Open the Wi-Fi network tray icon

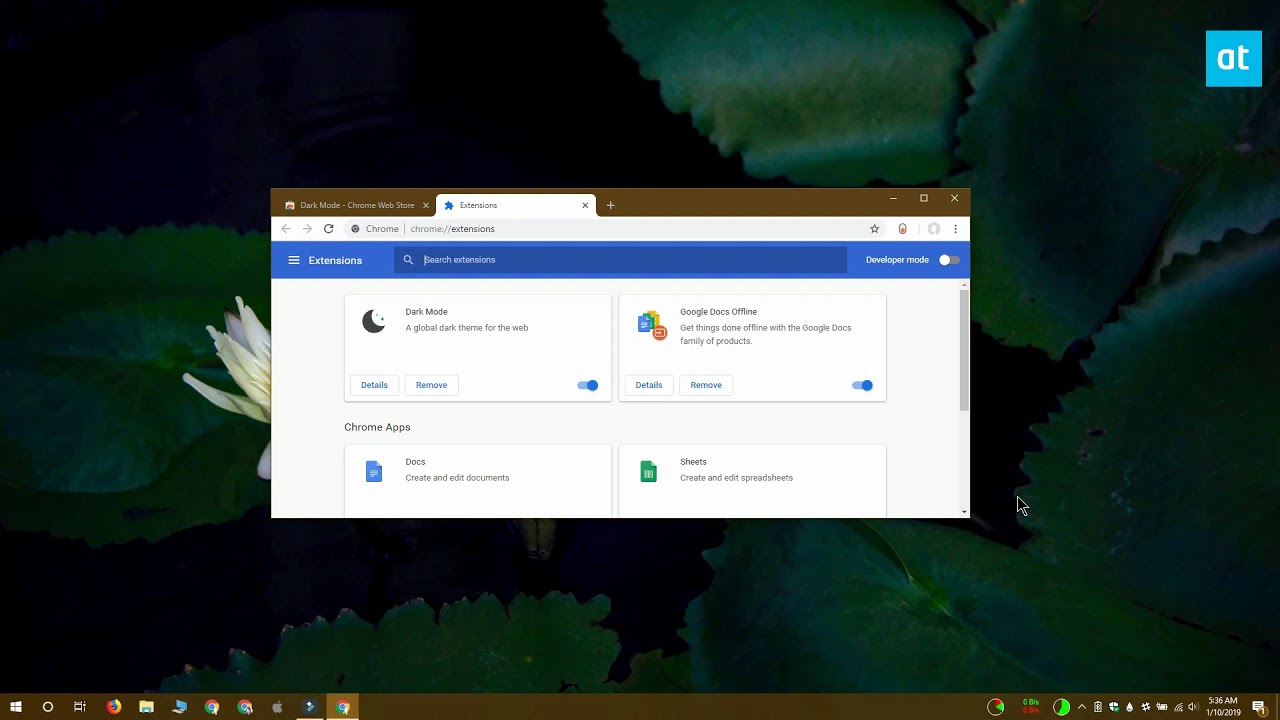click(x=1178, y=707)
